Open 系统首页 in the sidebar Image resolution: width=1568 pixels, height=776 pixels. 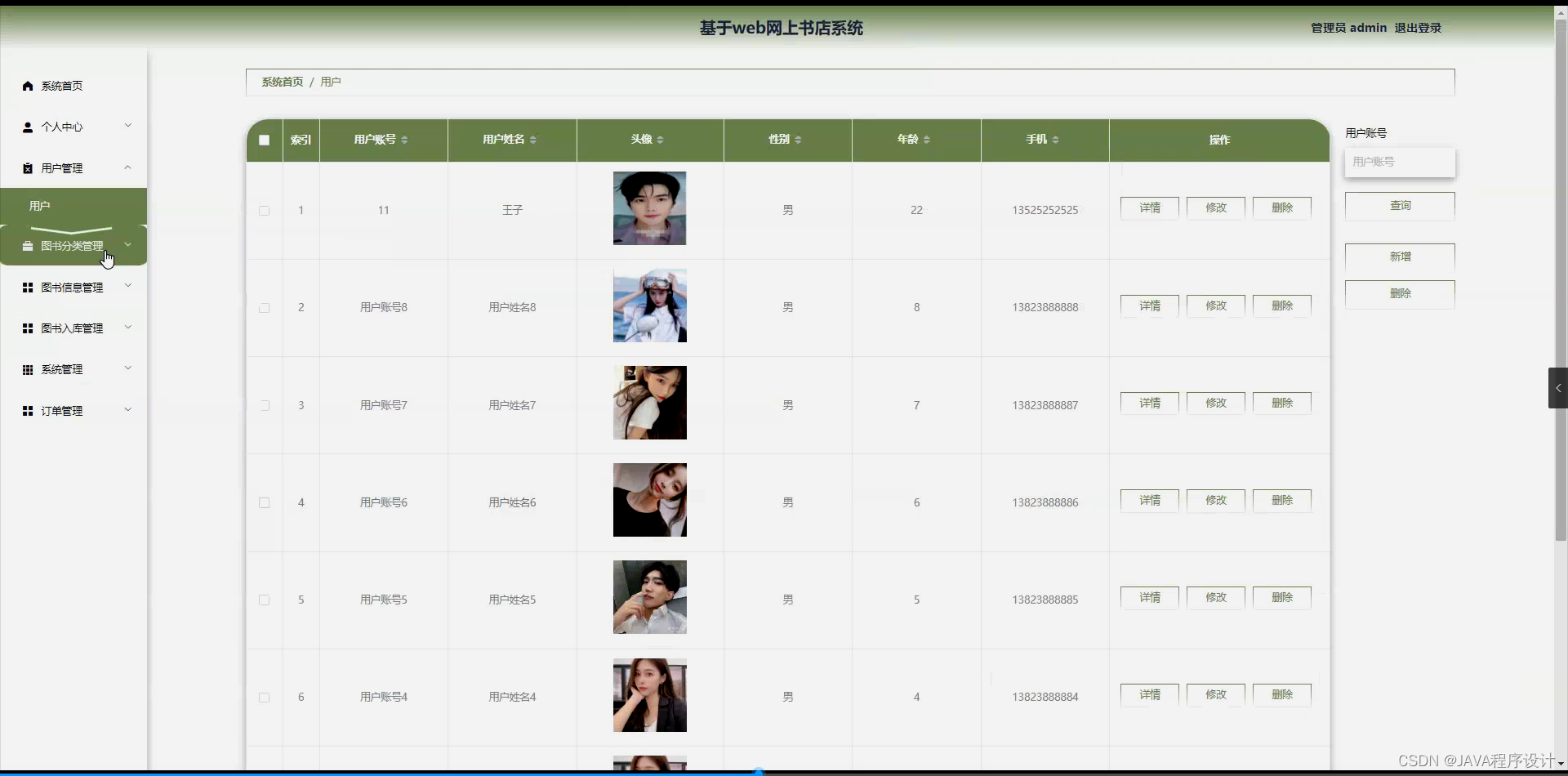coord(73,86)
